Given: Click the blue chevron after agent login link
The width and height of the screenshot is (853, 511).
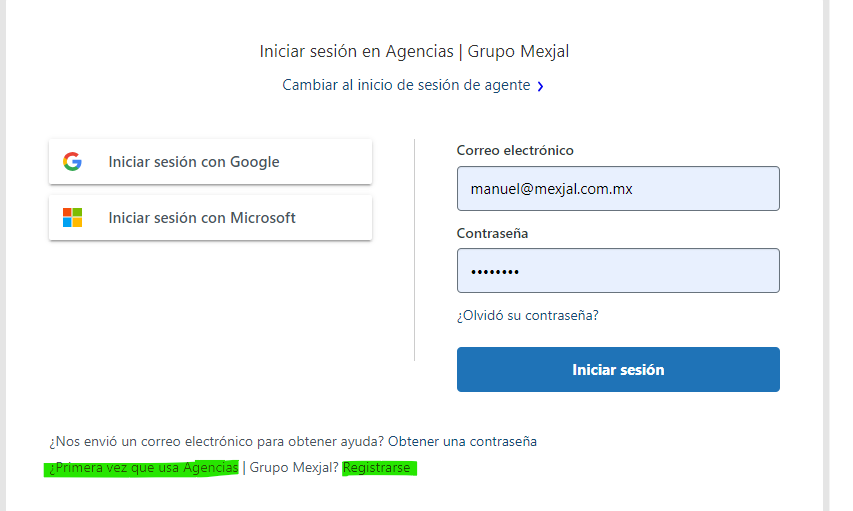Looking at the screenshot, I should point(540,87).
